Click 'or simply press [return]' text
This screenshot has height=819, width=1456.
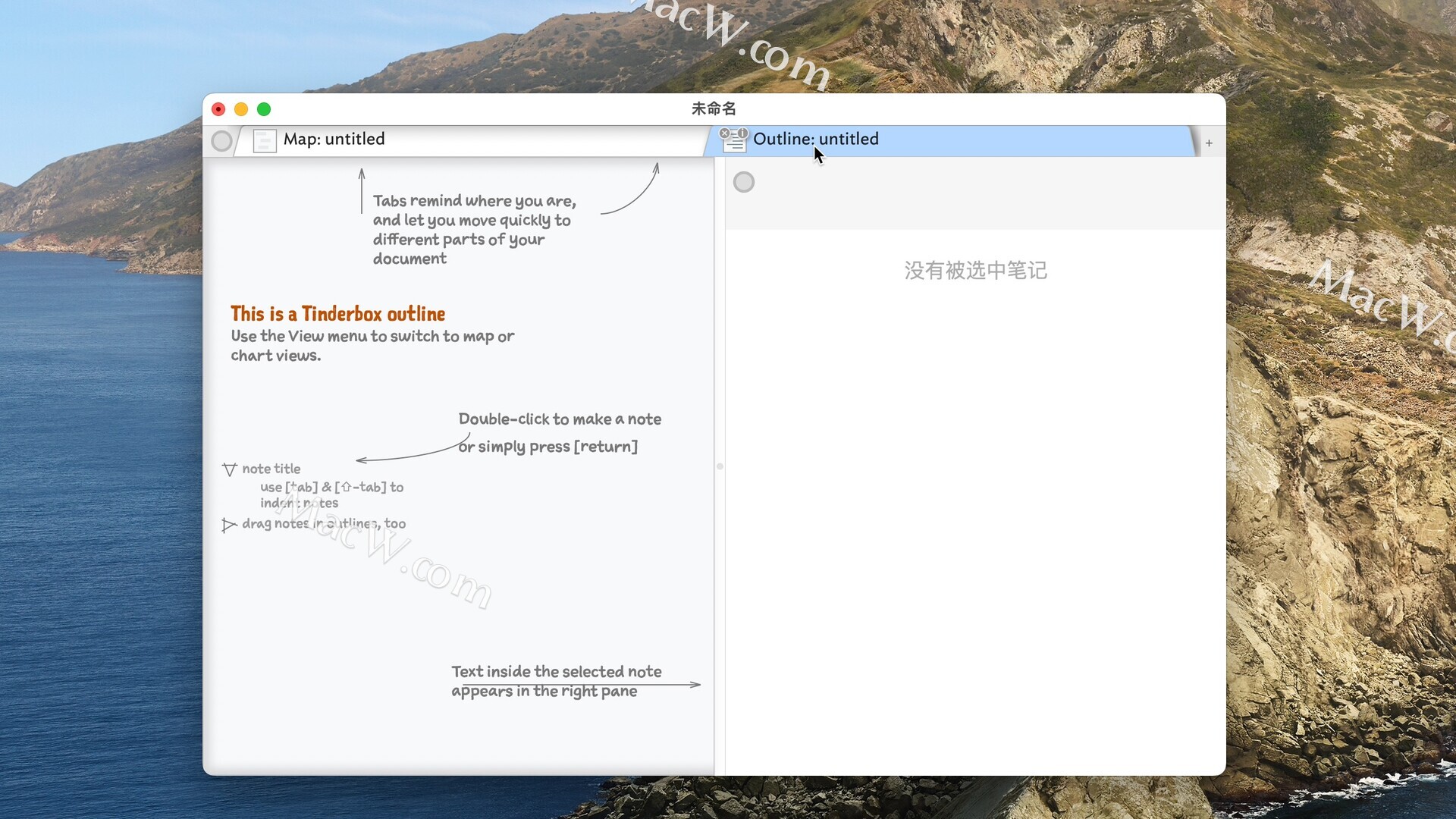[548, 447]
